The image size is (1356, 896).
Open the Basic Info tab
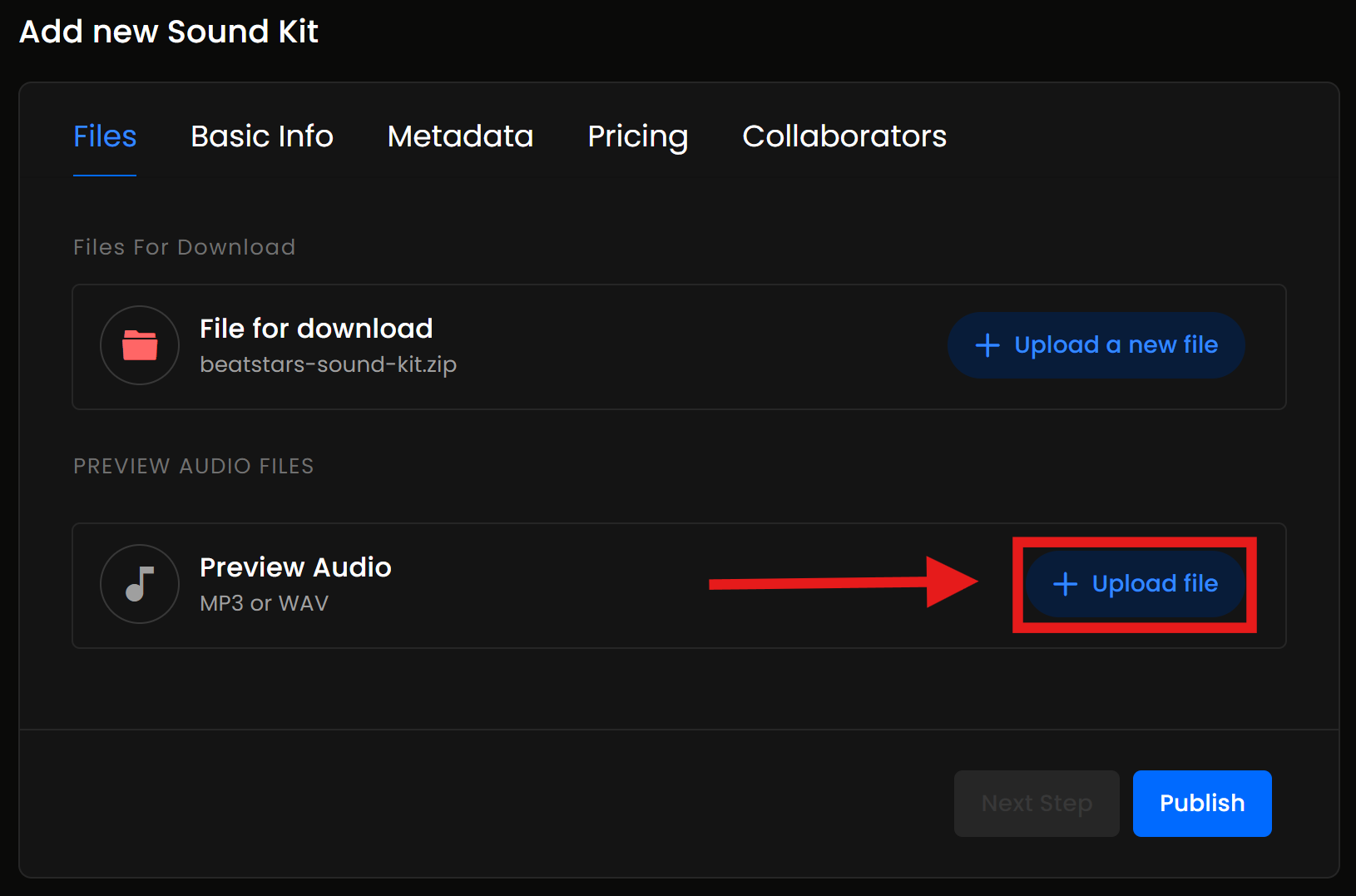[x=262, y=136]
